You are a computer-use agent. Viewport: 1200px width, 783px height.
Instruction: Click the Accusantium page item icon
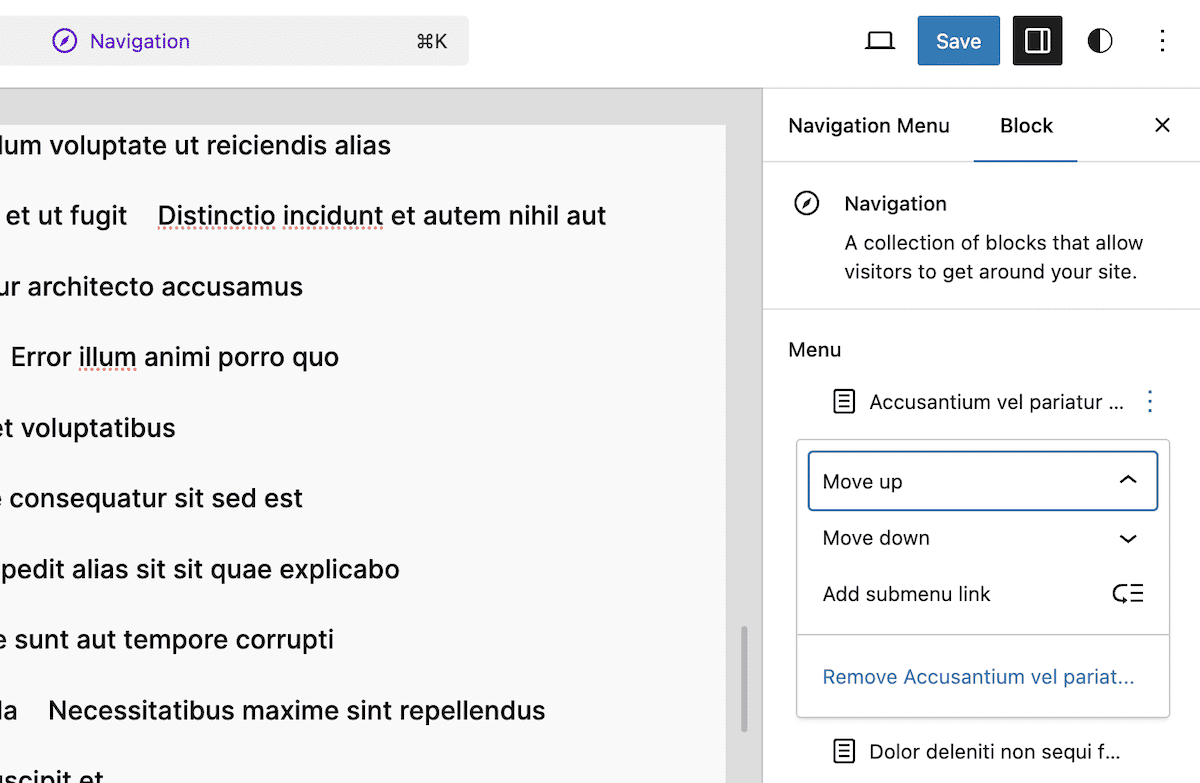[844, 401]
